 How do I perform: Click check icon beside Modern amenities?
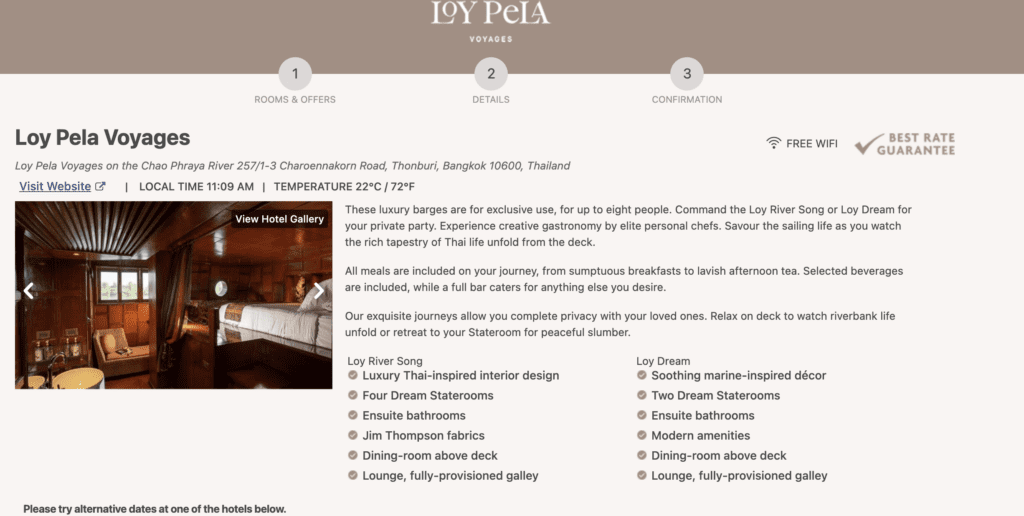(x=642, y=435)
